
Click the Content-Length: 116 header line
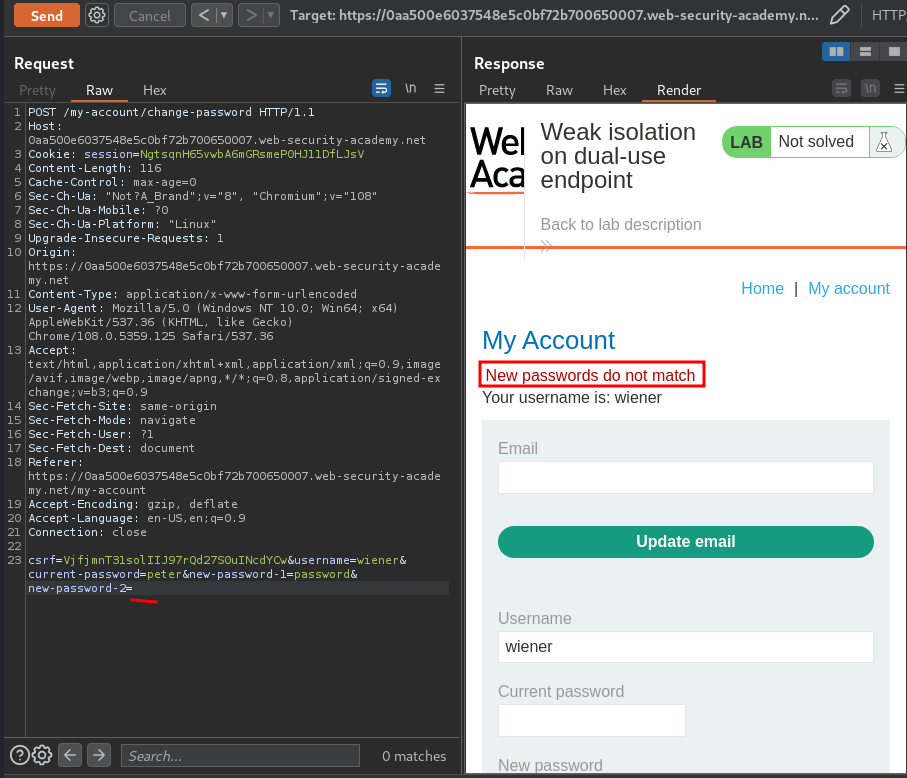95,168
